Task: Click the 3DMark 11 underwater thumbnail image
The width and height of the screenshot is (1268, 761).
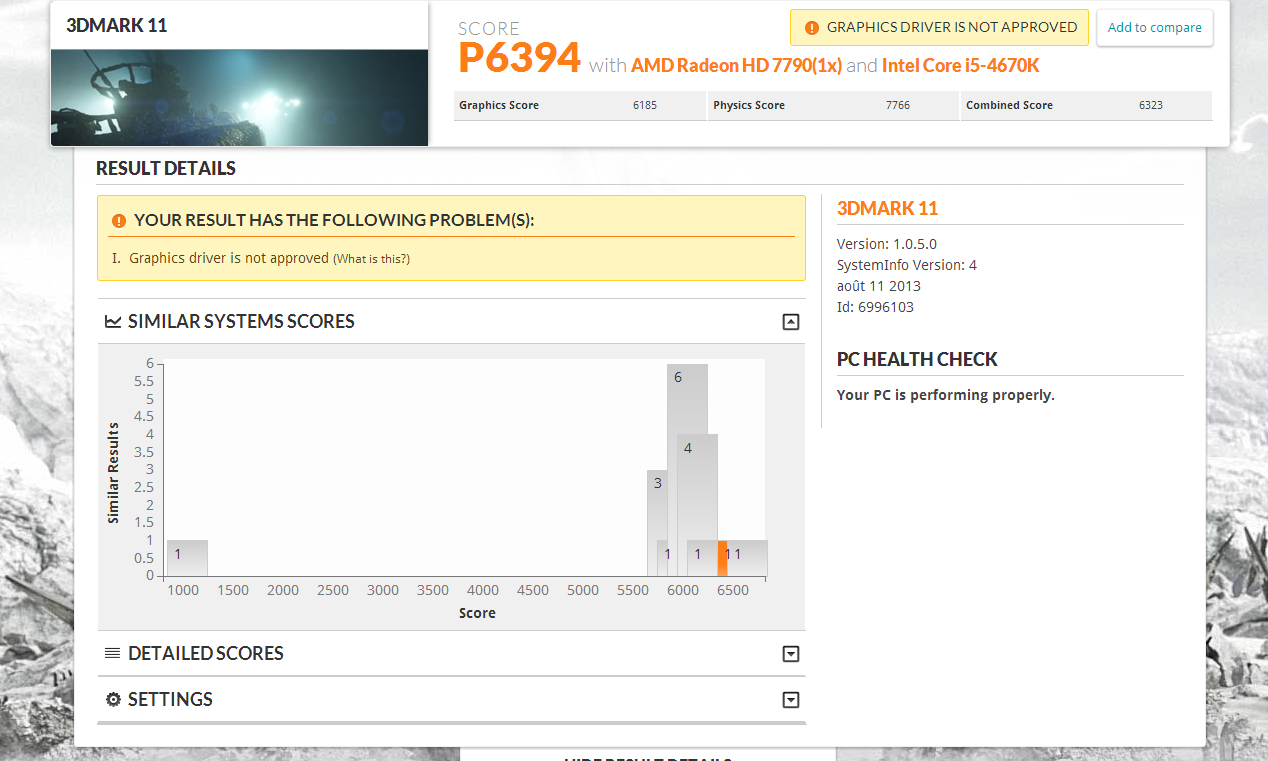Action: pyautogui.click(x=240, y=98)
